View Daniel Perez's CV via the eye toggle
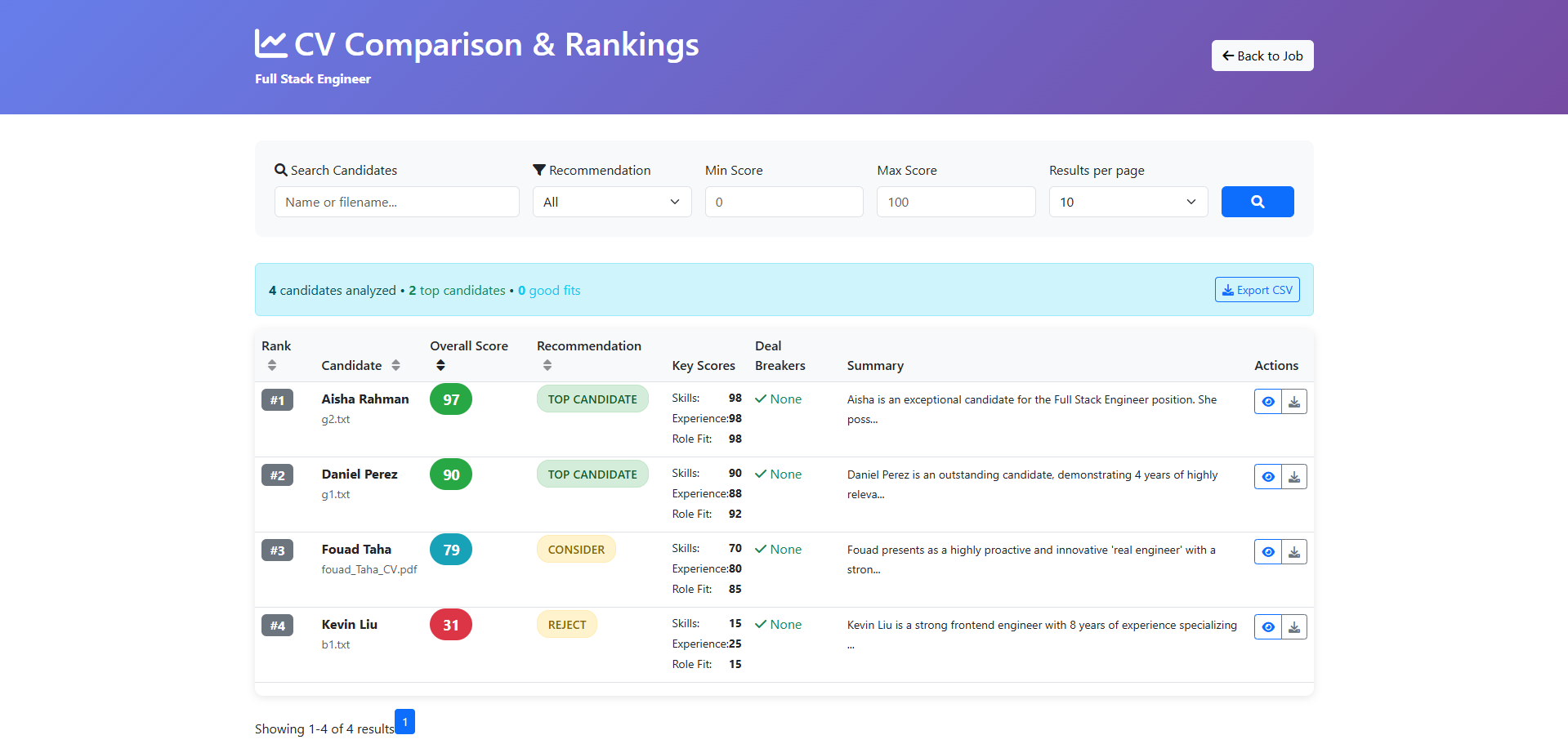 pyautogui.click(x=1267, y=476)
